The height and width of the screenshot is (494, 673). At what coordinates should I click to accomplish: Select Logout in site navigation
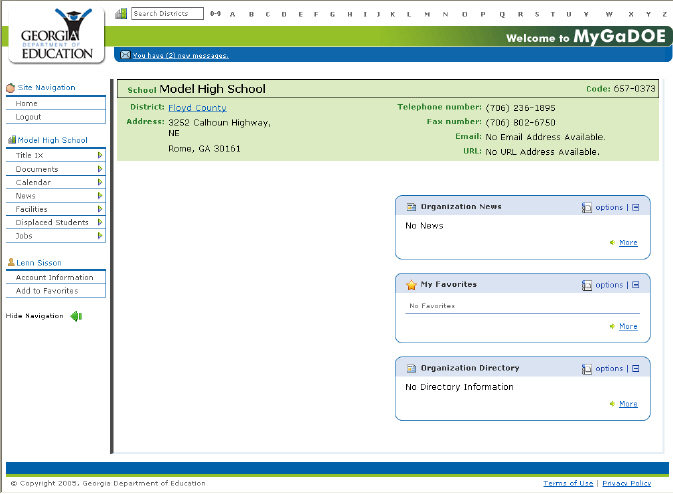pyautogui.click(x=56, y=117)
